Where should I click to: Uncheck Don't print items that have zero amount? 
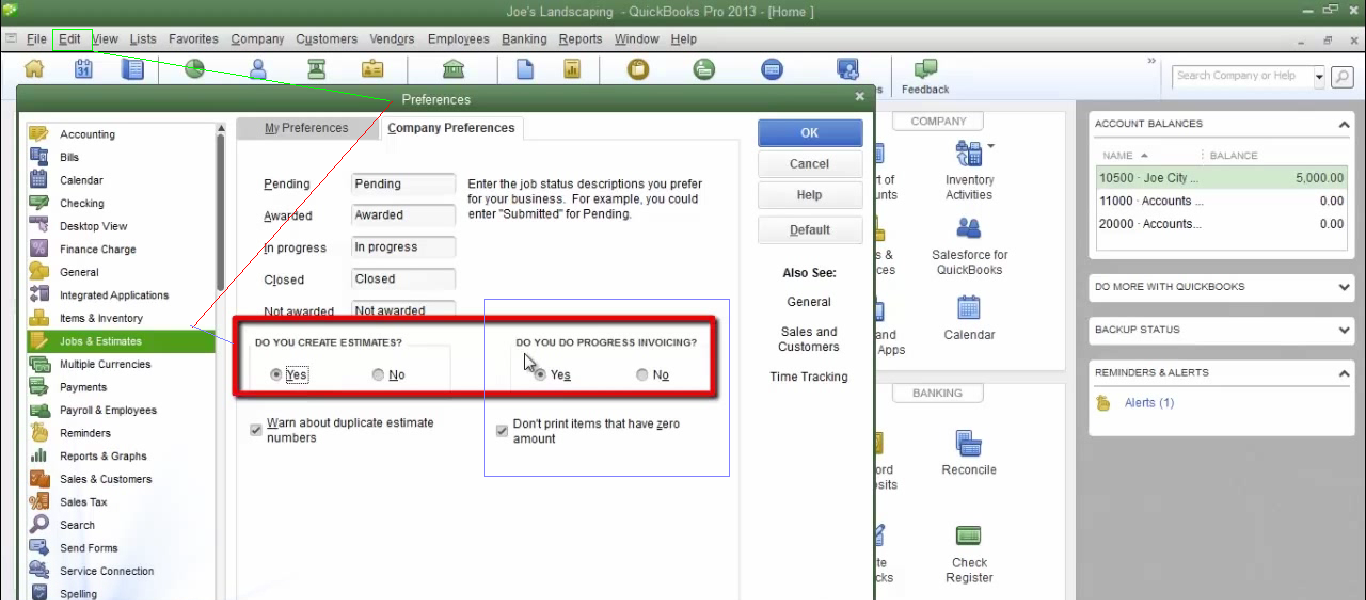pyautogui.click(x=501, y=431)
